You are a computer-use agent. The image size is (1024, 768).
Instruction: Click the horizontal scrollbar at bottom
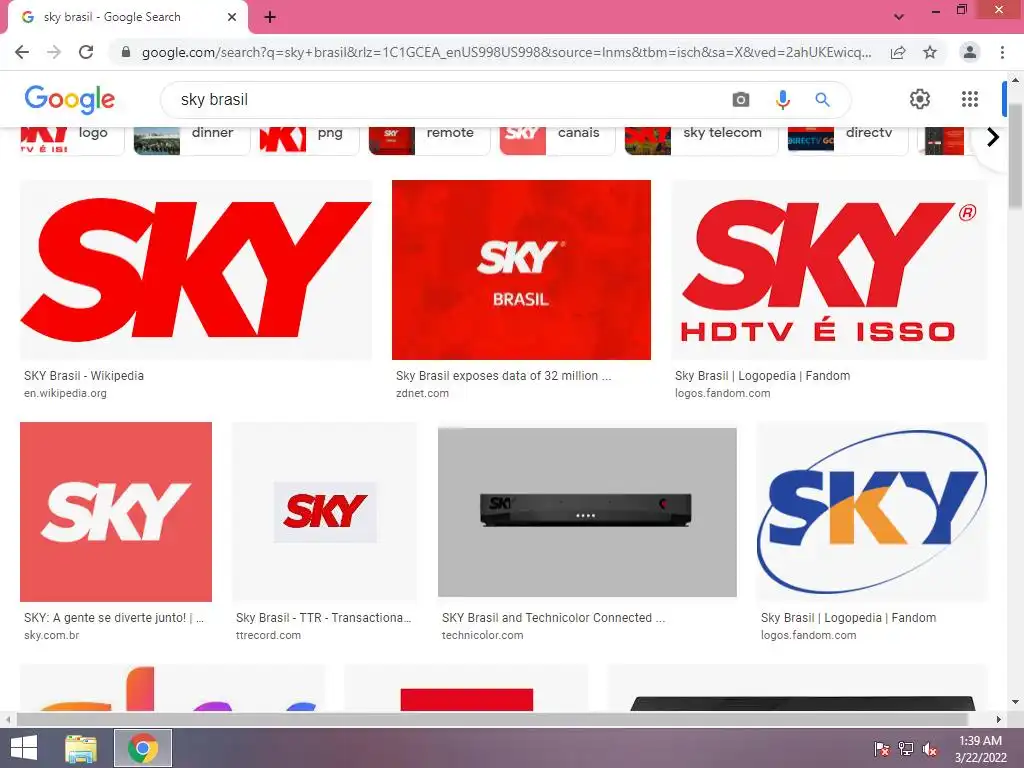click(491, 720)
